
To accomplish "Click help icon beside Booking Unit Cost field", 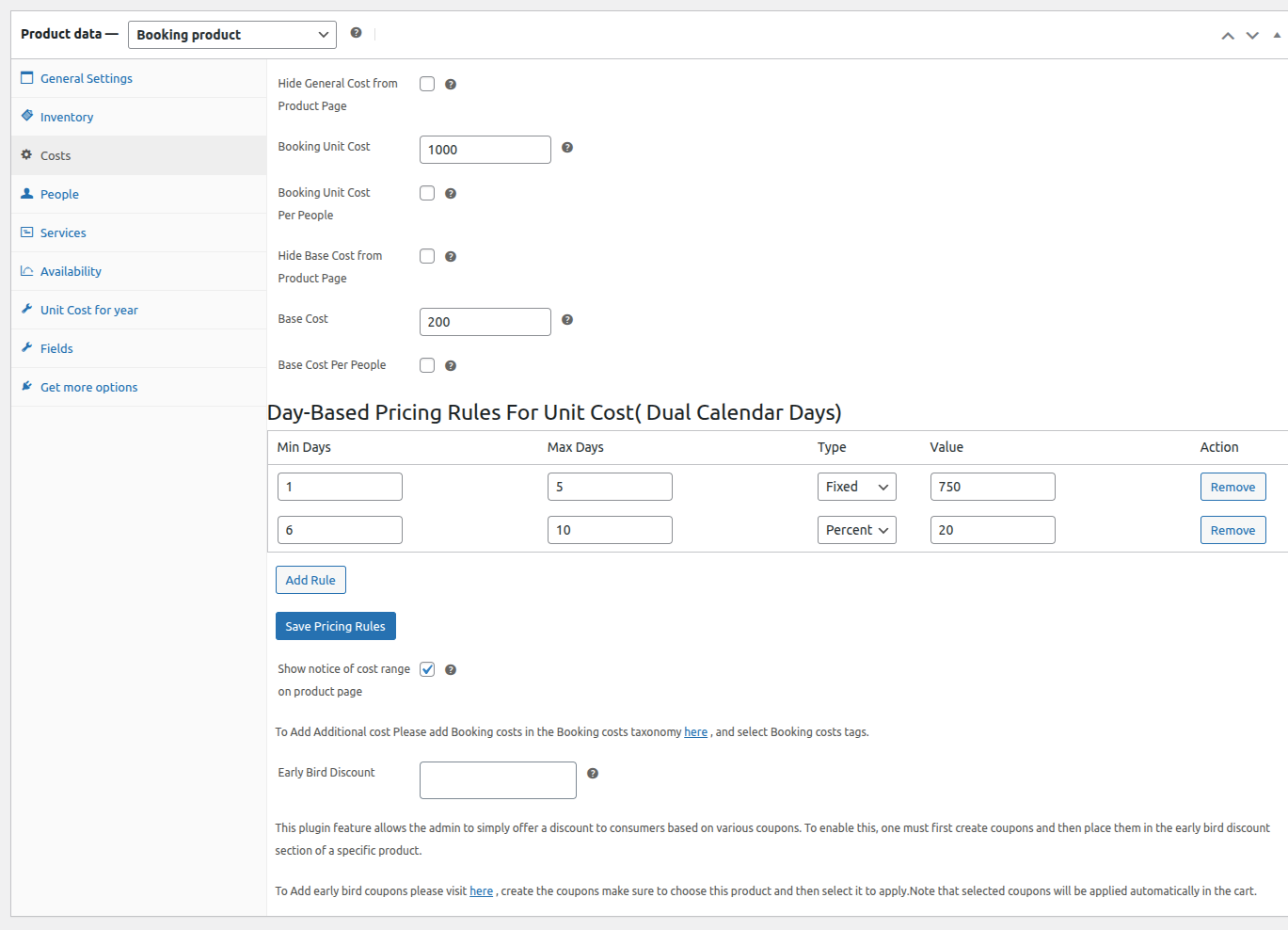I will [567, 148].
